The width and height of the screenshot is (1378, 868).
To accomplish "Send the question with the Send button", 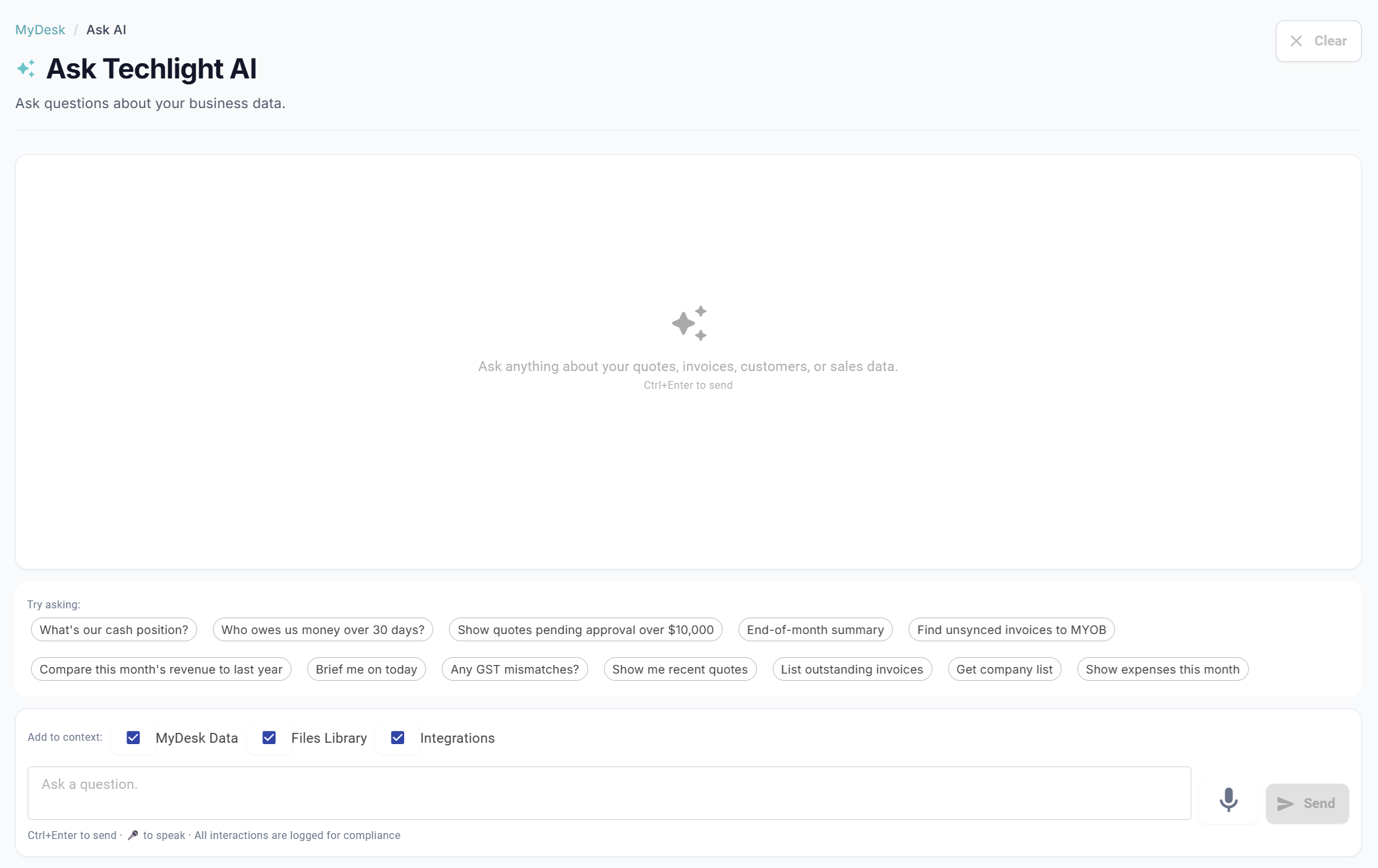I will (1307, 803).
